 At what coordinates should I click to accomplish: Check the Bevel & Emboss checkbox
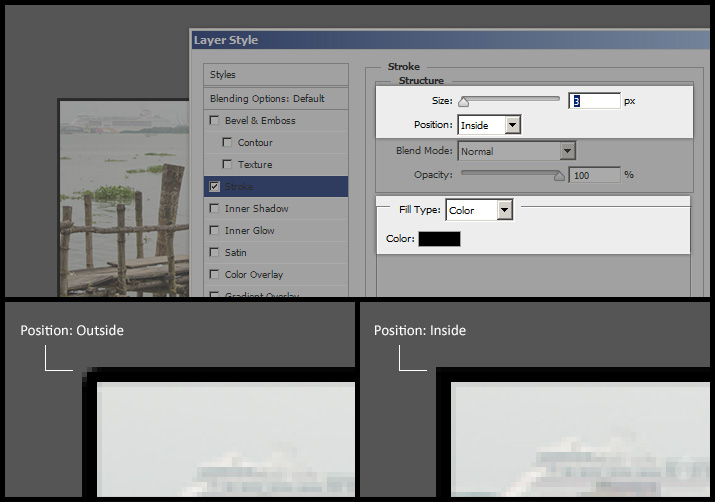pyautogui.click(x=214, y=121)
